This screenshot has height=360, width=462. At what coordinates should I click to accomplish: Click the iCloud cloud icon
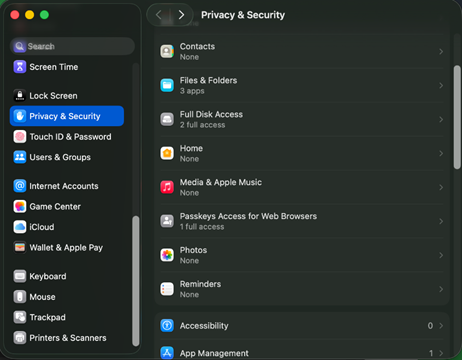20,227
